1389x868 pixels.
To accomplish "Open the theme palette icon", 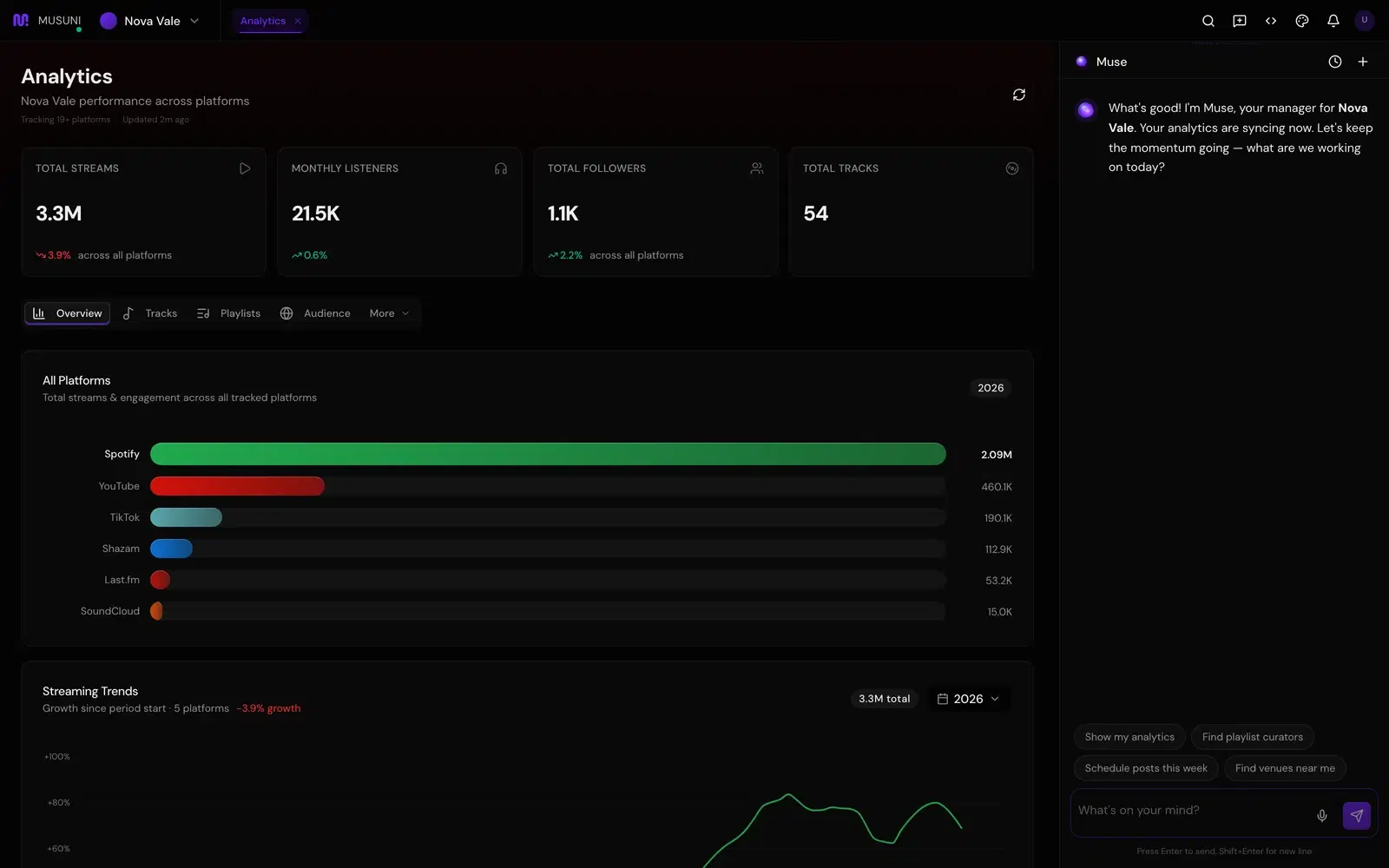I will [1301, 21].
